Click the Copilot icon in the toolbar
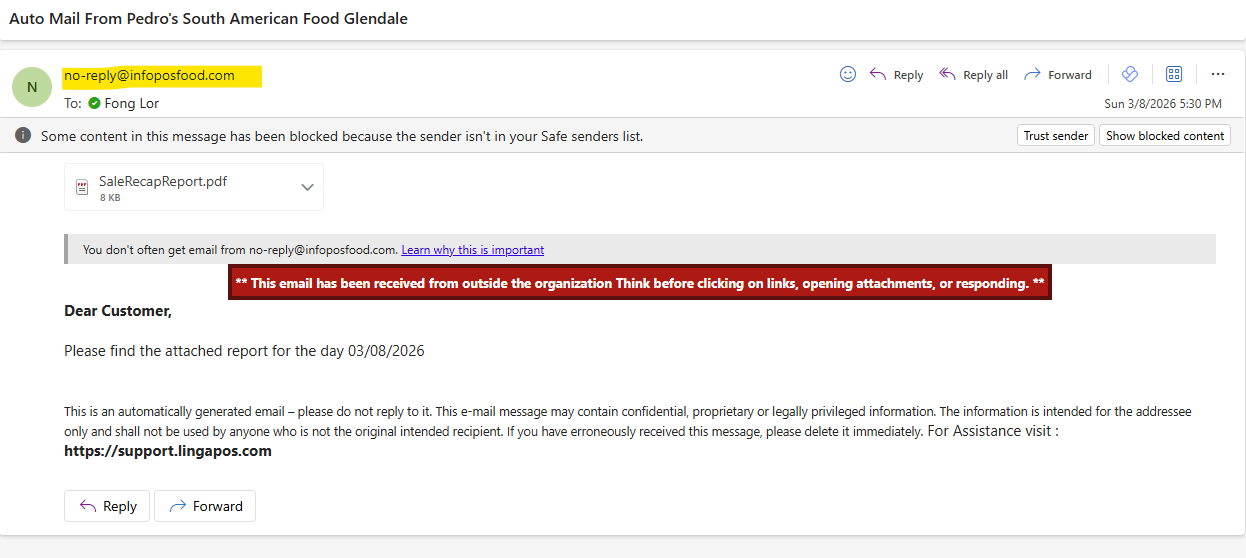Image resolution: width=1246 pixels, height=558 pixels. pyautogui.click(x=1130, y=74)
